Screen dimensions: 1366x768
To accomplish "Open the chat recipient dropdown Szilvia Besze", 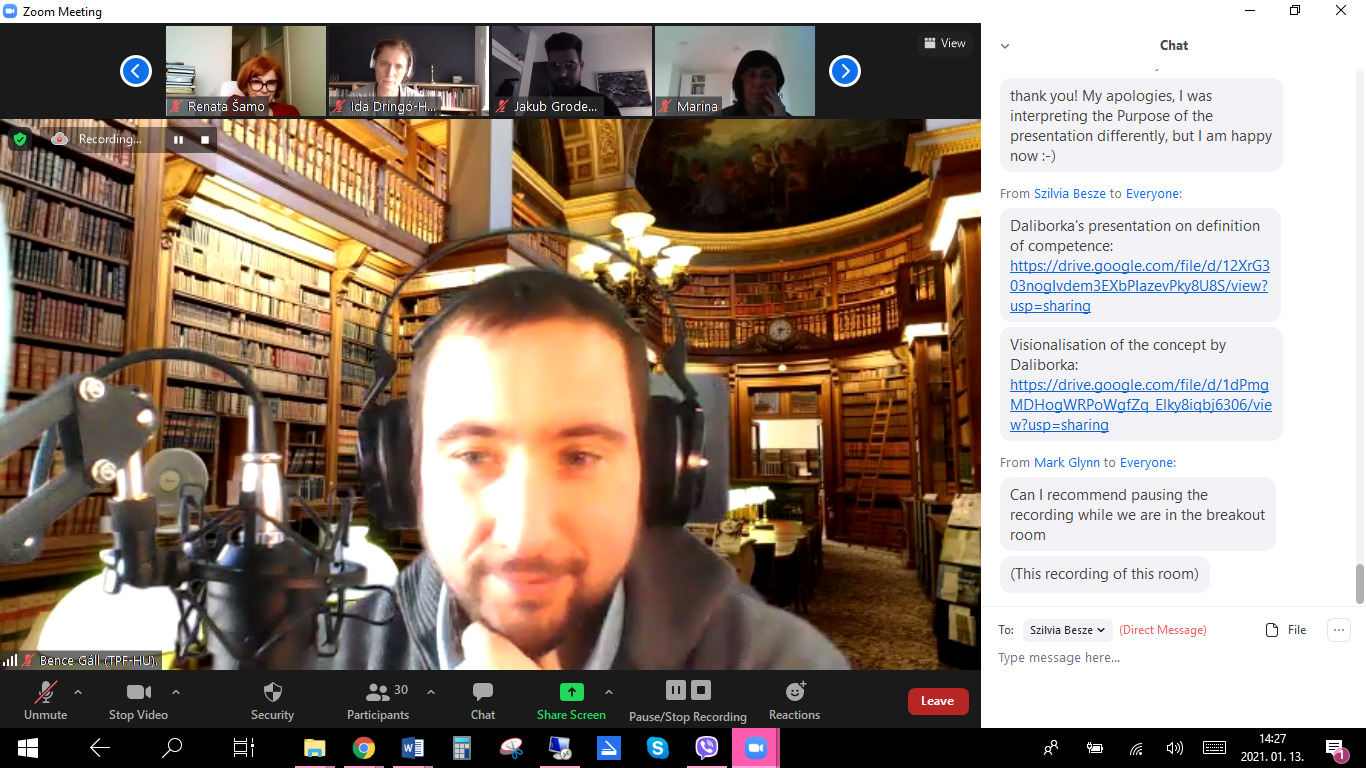I will tap(1067, 630).
